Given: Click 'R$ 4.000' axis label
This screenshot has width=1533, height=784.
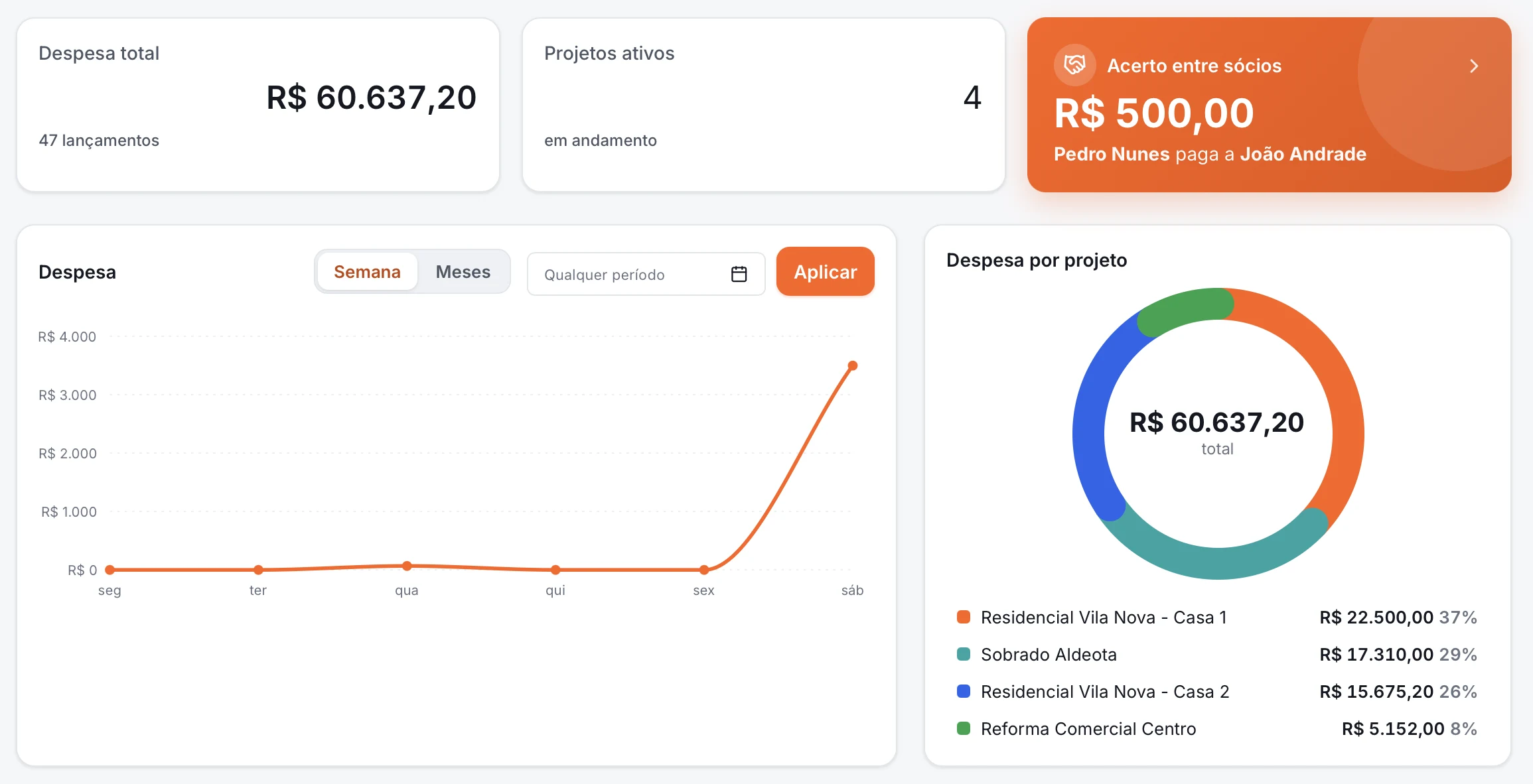Looking at the screenshot, I should click(67, 337).
